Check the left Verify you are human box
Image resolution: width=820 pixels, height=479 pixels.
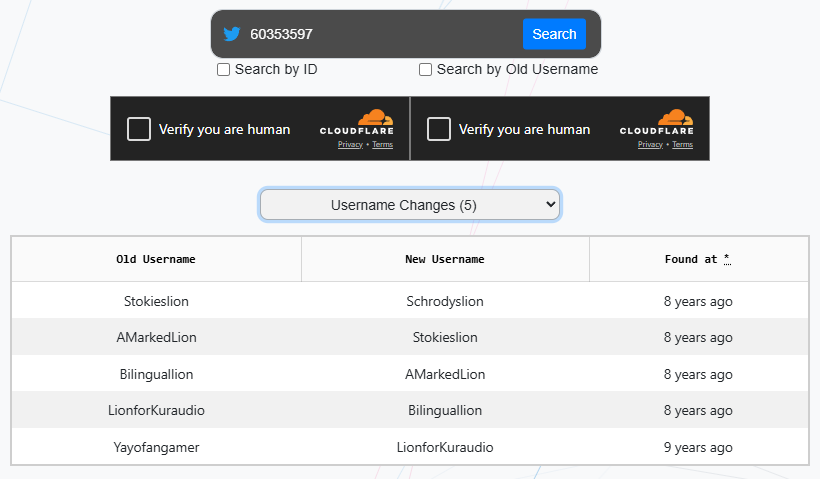(139, 129)
